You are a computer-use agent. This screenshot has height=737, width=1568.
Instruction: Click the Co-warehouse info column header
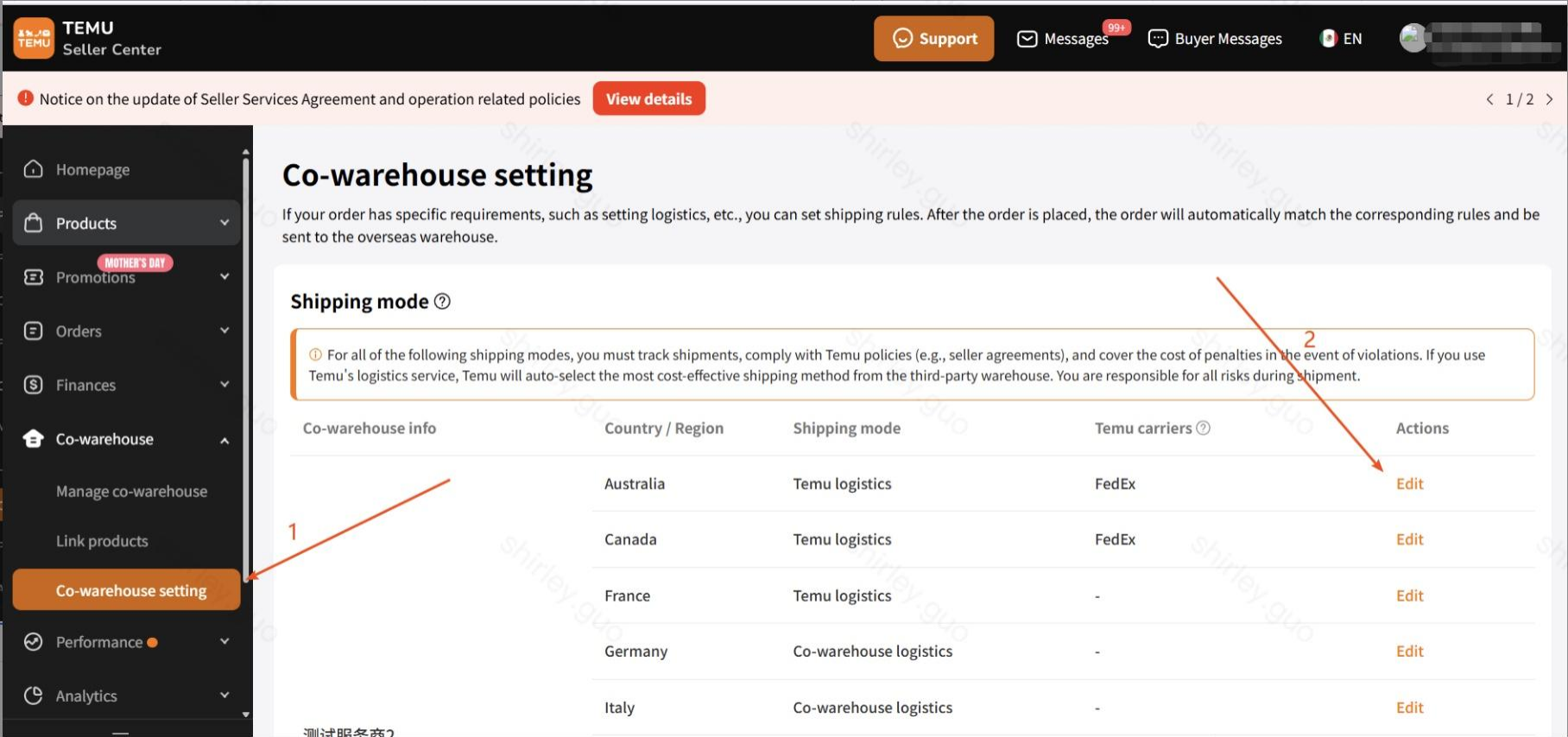370,428
